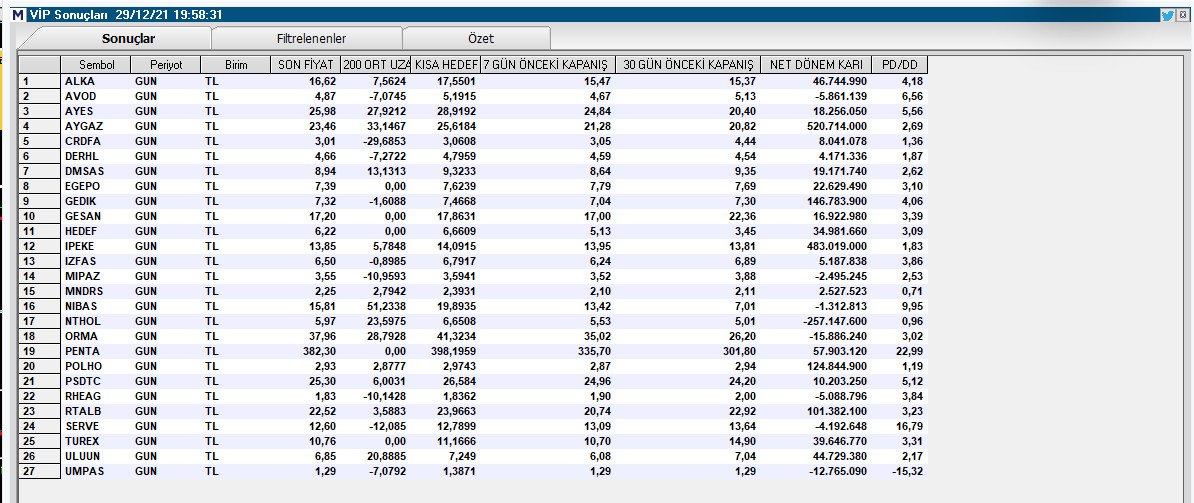
Task: Select the ULUUN symbol cell
Action: click(95, 457)
